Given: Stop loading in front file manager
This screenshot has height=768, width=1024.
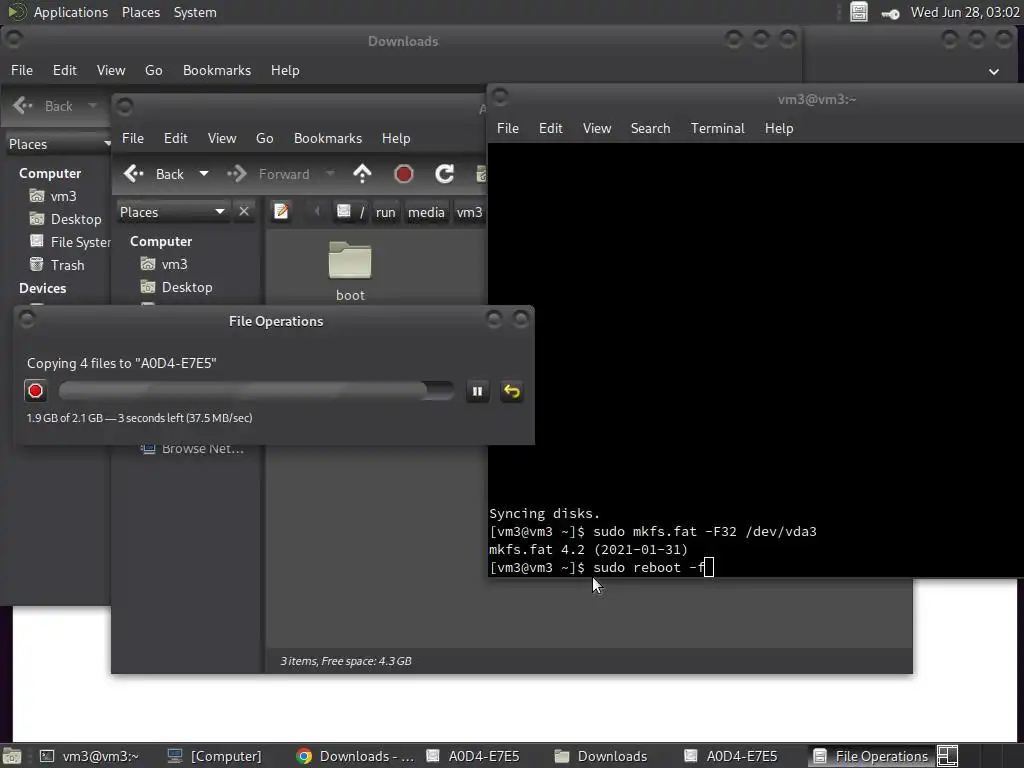Looking at the screenshot, I should click(404, 174).
